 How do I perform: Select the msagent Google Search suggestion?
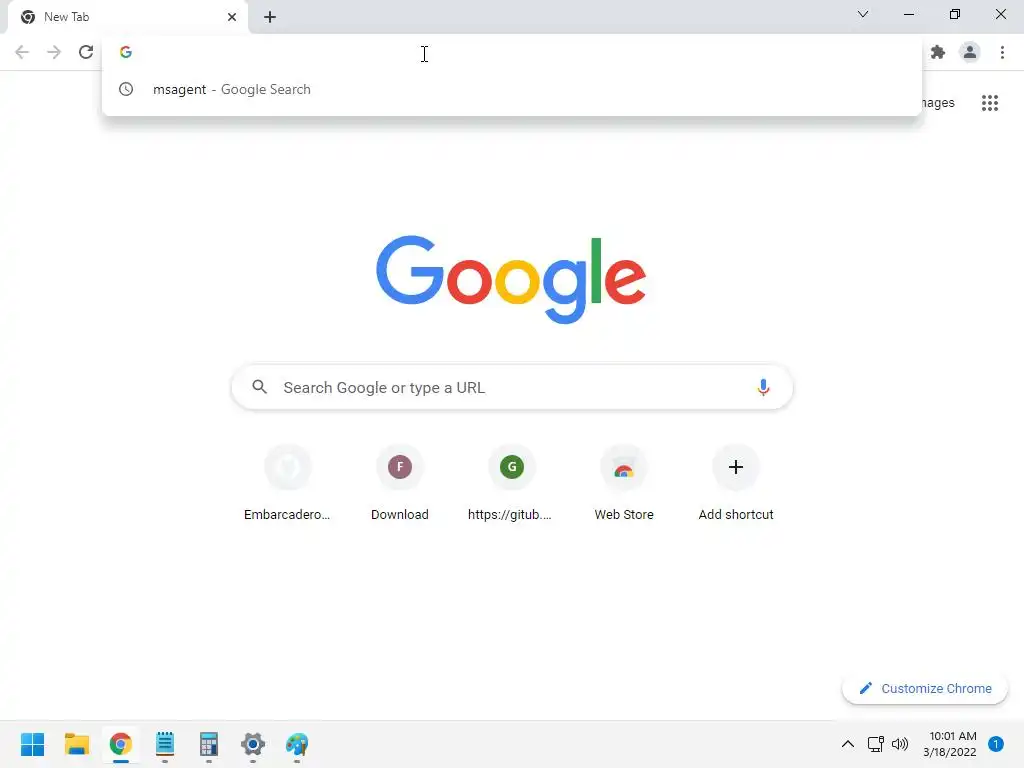coord(511,89)
